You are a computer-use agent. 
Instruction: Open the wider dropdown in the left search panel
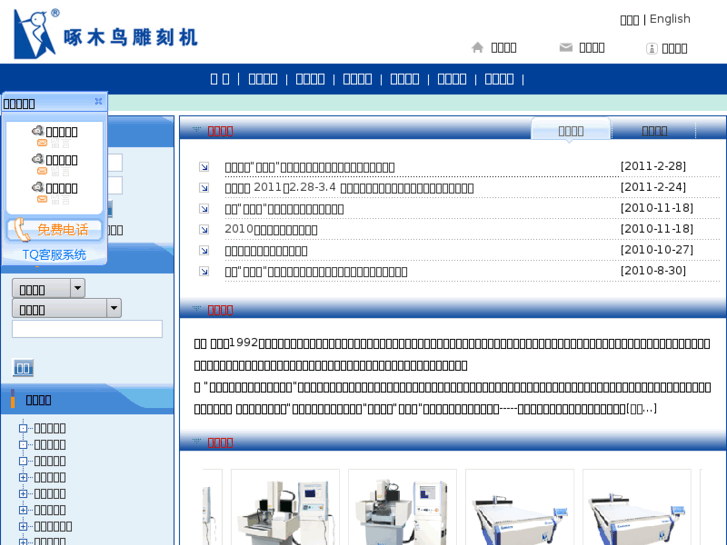tap(67, 308)
